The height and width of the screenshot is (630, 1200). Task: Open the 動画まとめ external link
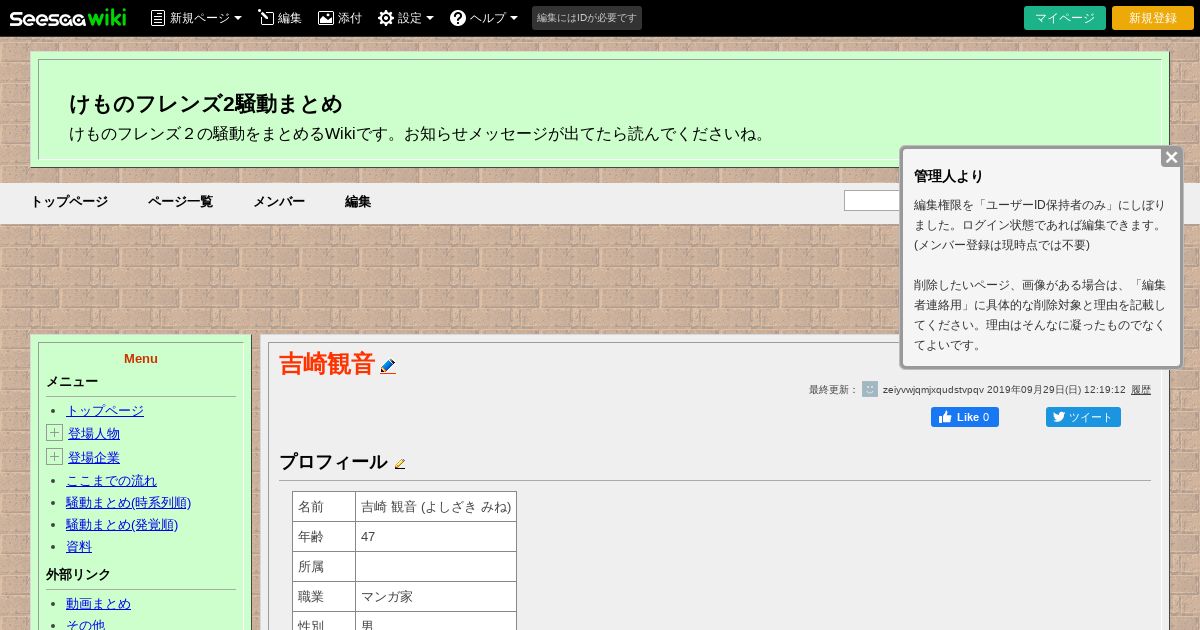click(98, 603)
